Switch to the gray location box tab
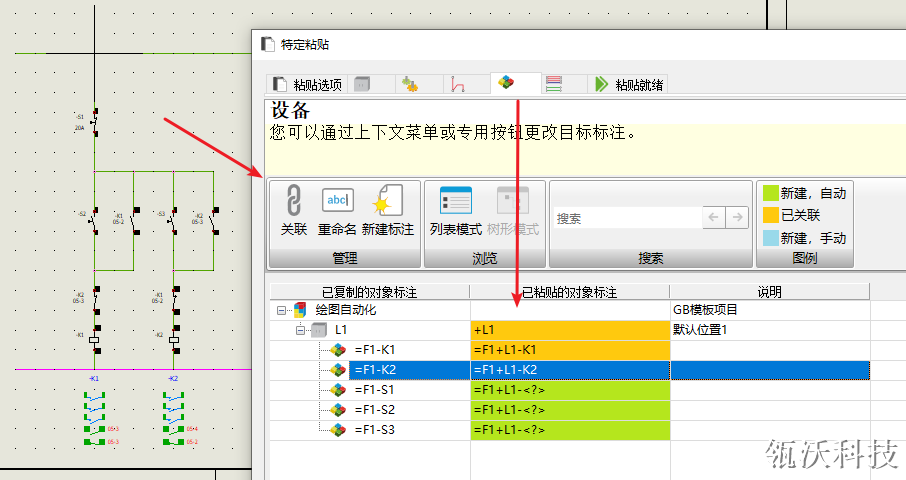906x480 pixels. point(362,85)
